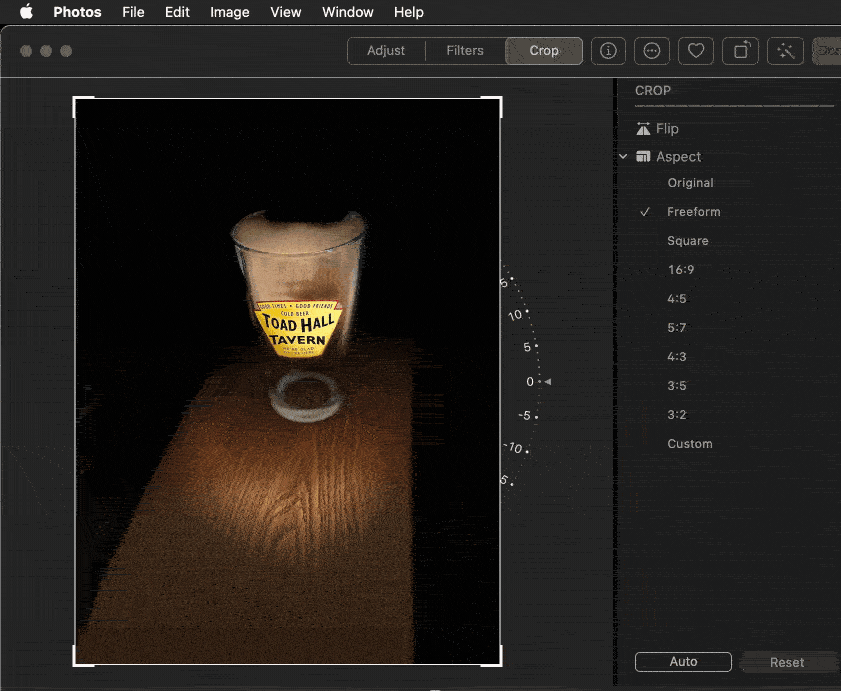Choose the Square aspect ratio
Viewport: 841px width, 691px height.
(688, 241)
